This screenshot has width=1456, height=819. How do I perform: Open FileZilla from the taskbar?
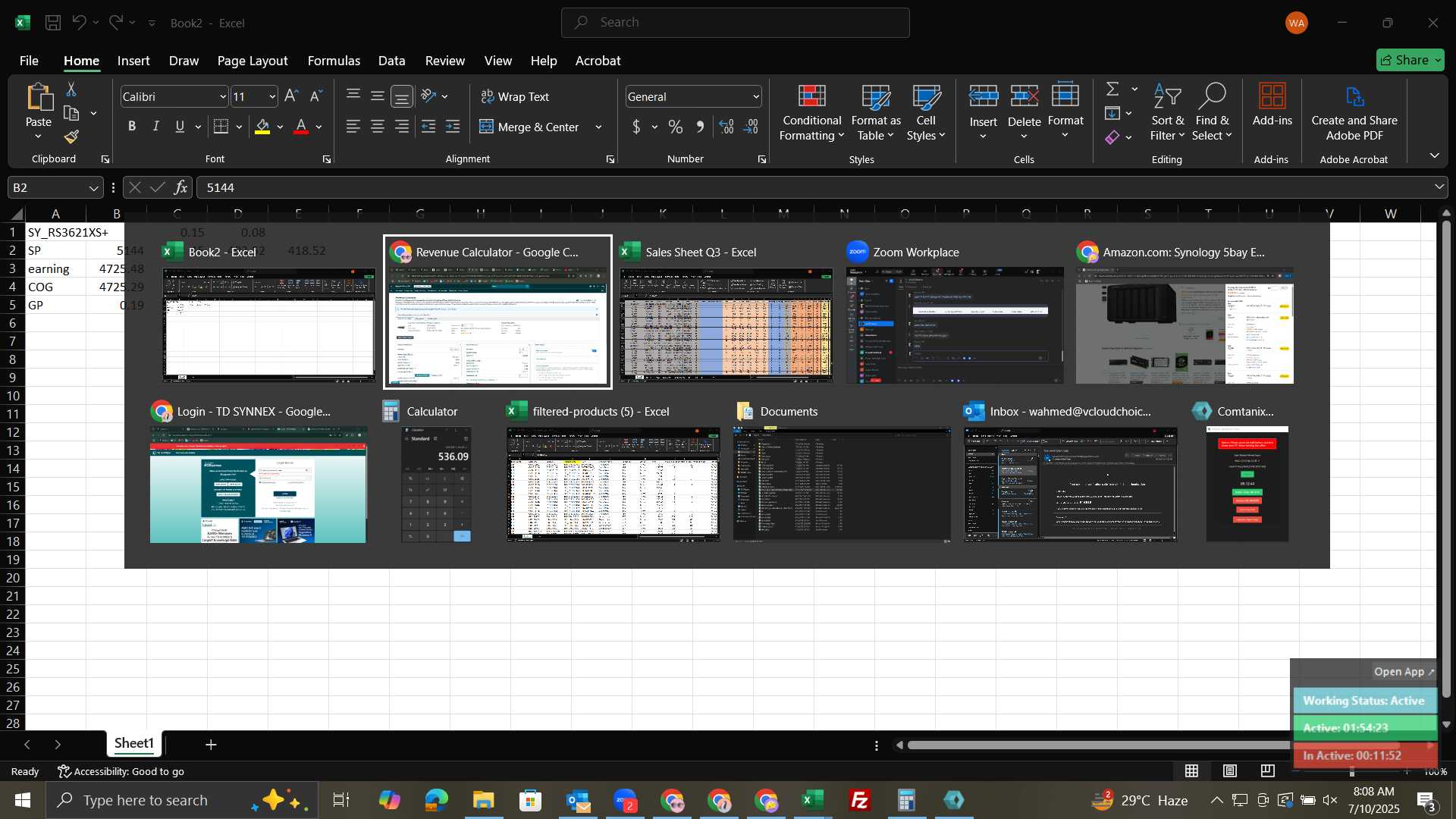pos(859,800)
